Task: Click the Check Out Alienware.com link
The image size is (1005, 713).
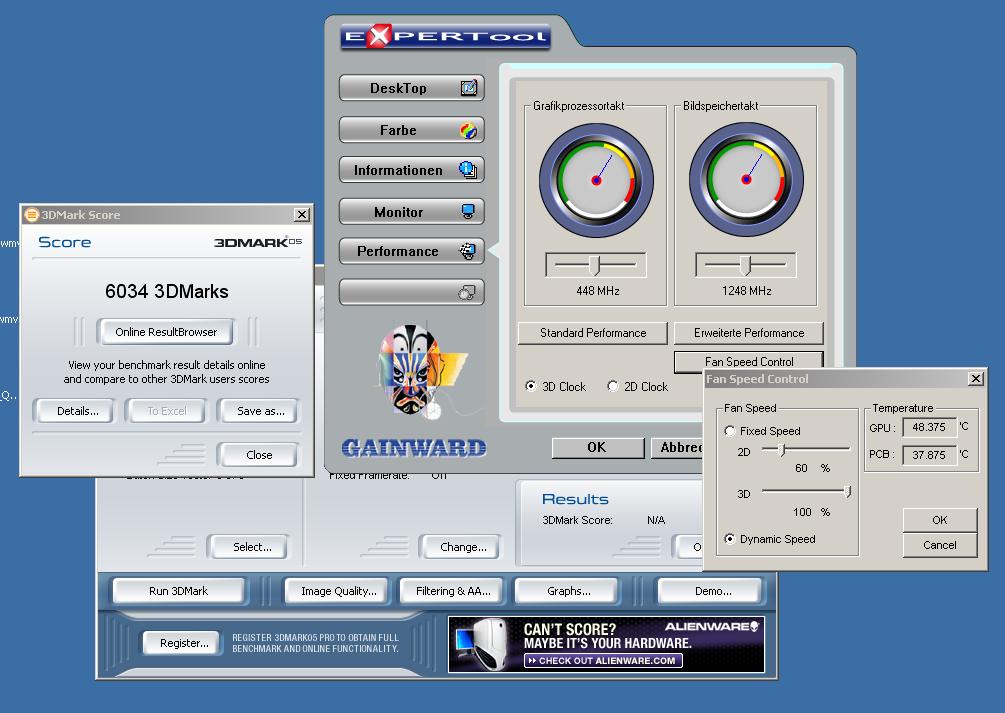Action: pyautogui.click(x=603, y=660)
